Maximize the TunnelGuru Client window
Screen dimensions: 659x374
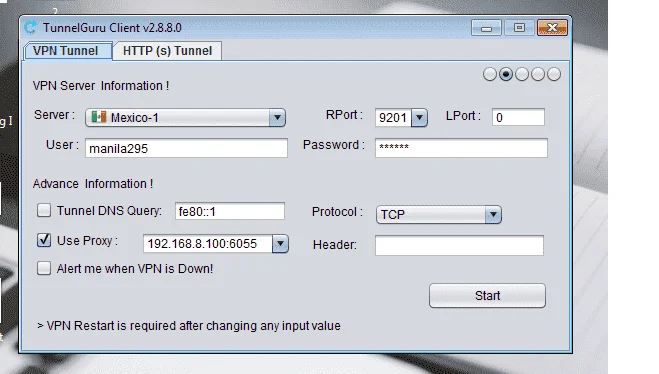pos(519,28)
